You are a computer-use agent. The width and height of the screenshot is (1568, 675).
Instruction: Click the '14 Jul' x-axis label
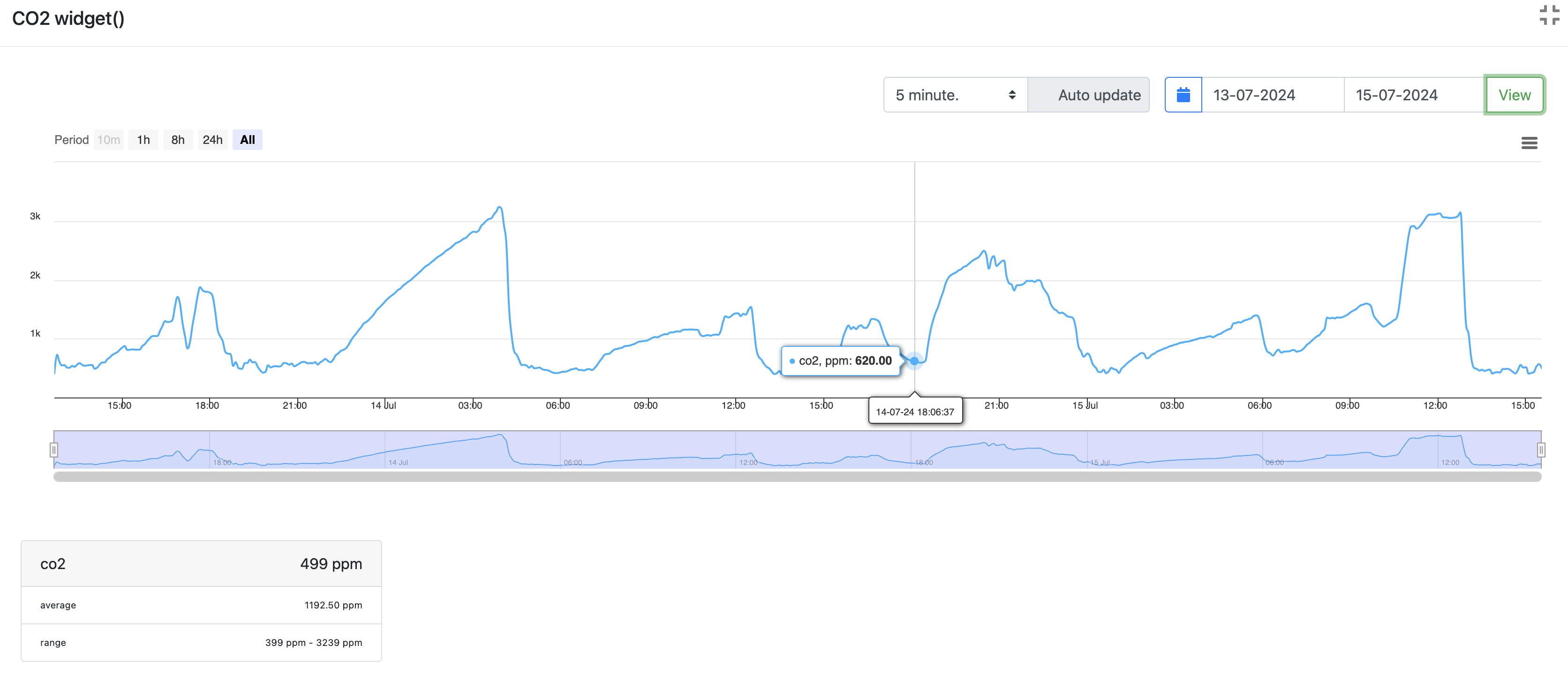[x=384, y=405]
